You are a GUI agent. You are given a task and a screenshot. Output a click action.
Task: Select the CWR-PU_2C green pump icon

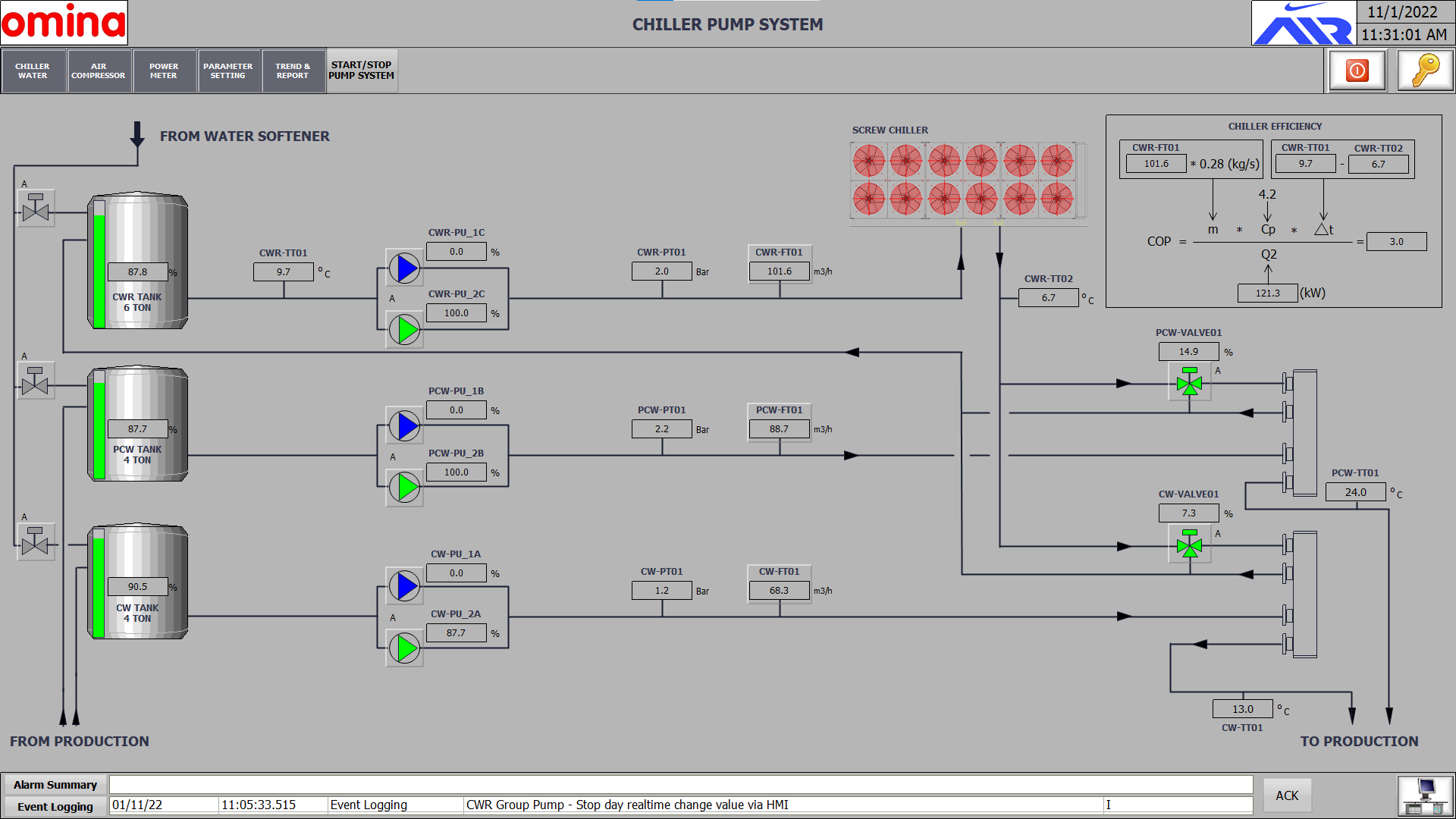click(405, 330)
